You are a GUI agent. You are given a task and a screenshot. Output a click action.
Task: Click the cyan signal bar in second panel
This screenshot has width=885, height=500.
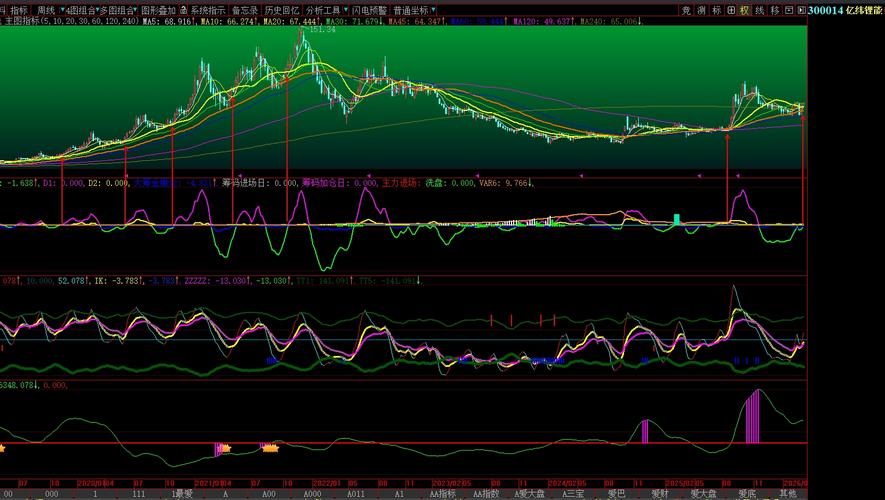click(x=677, y=219)
